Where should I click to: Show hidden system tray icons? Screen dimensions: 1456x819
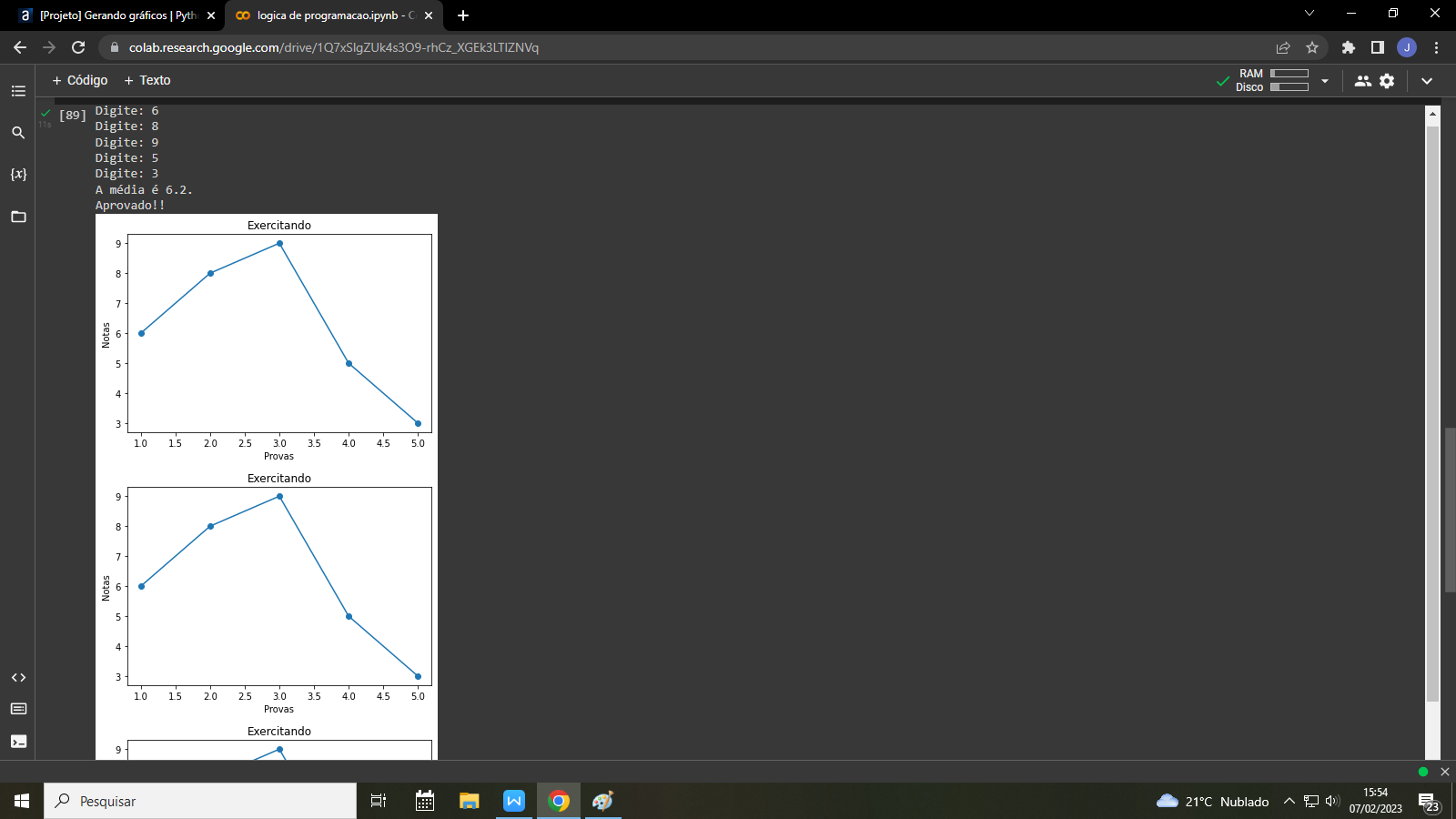(1289, 801)
